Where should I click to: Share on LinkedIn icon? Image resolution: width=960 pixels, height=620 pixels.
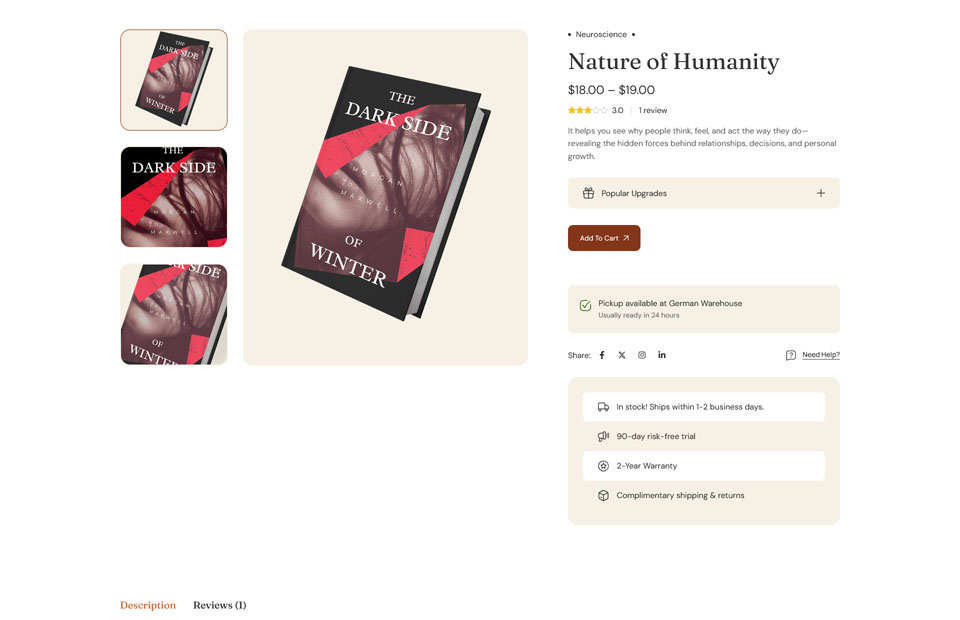coord(662,355)
